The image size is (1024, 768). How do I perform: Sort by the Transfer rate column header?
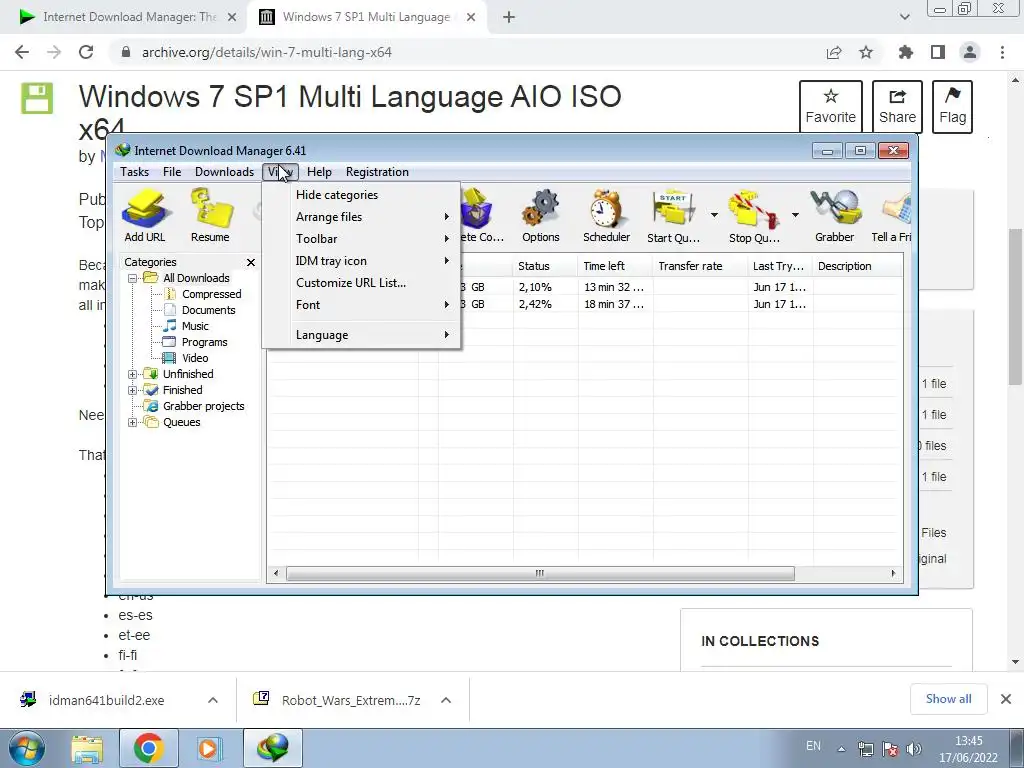[x=701, y=266]
